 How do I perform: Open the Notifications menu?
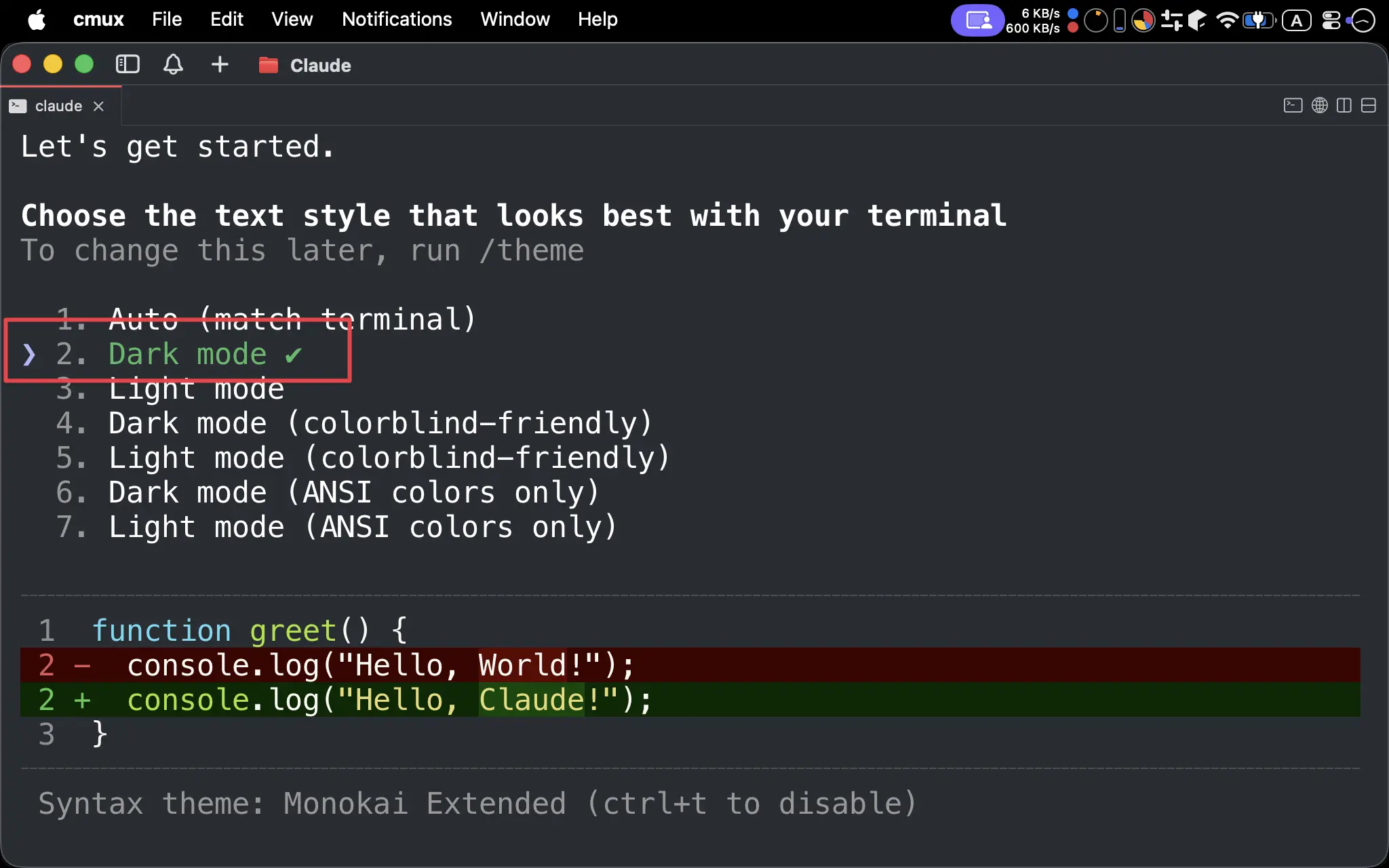point(397,20)
